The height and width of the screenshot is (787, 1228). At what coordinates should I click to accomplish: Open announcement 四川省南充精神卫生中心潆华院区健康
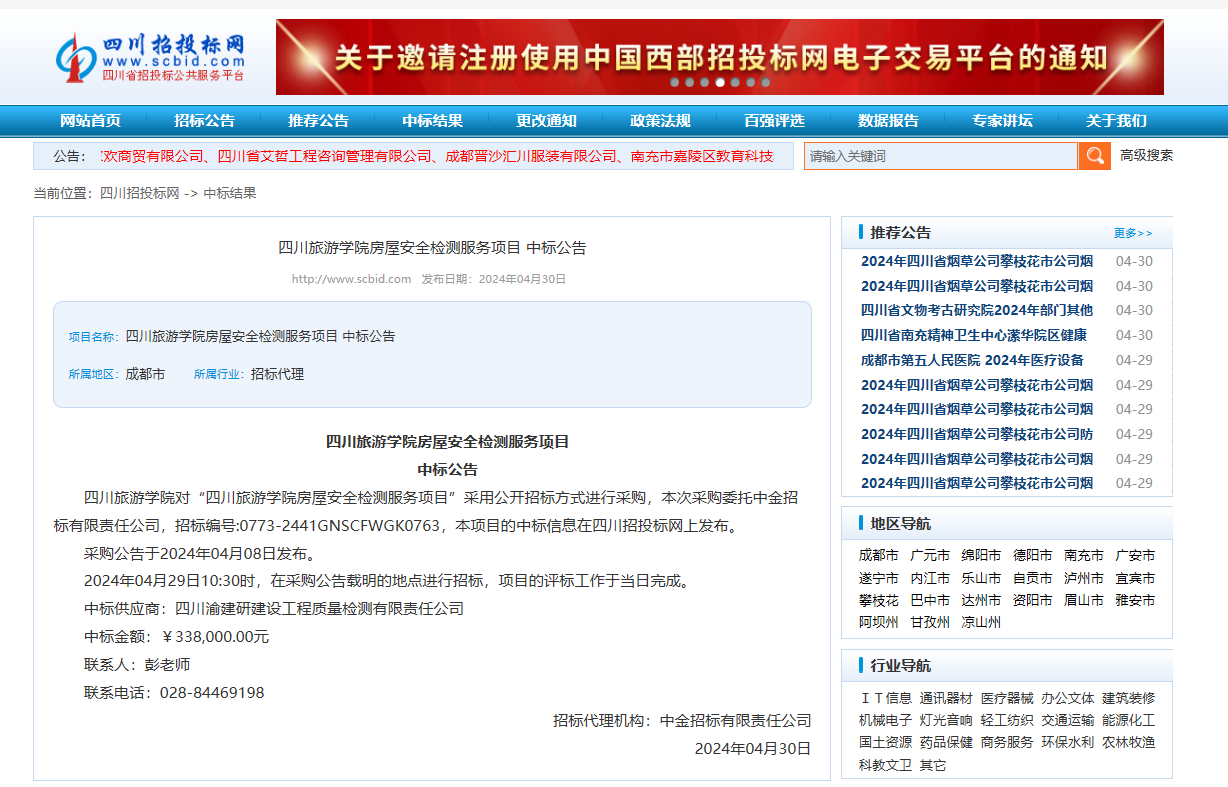974,335
